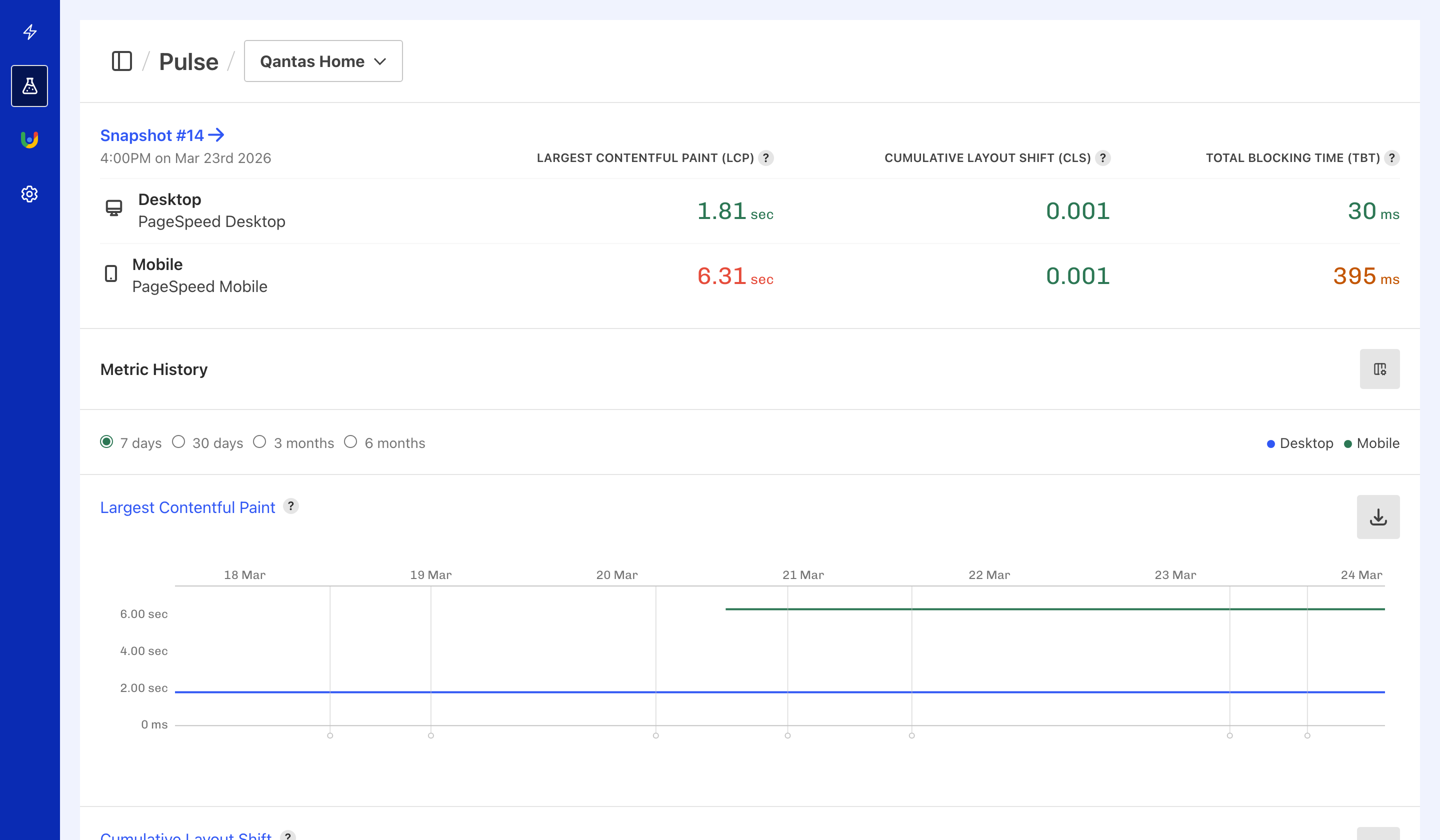This screenshot has height=840, width=1440.
Task: Click the Desktop monitor icon in snapshot row
Action: tap(112, 208)
